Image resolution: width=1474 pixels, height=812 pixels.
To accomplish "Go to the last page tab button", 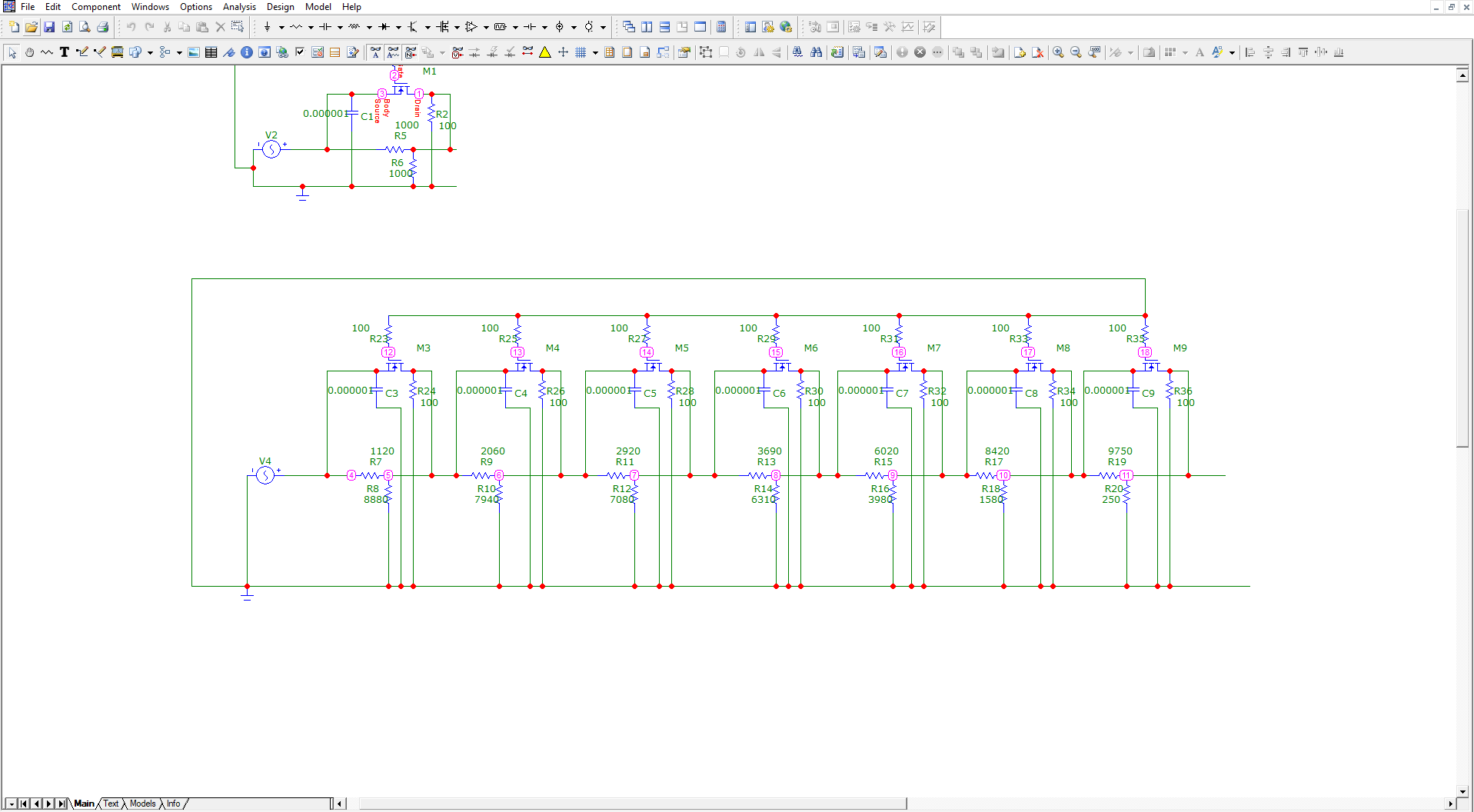I will coord(61,804).
